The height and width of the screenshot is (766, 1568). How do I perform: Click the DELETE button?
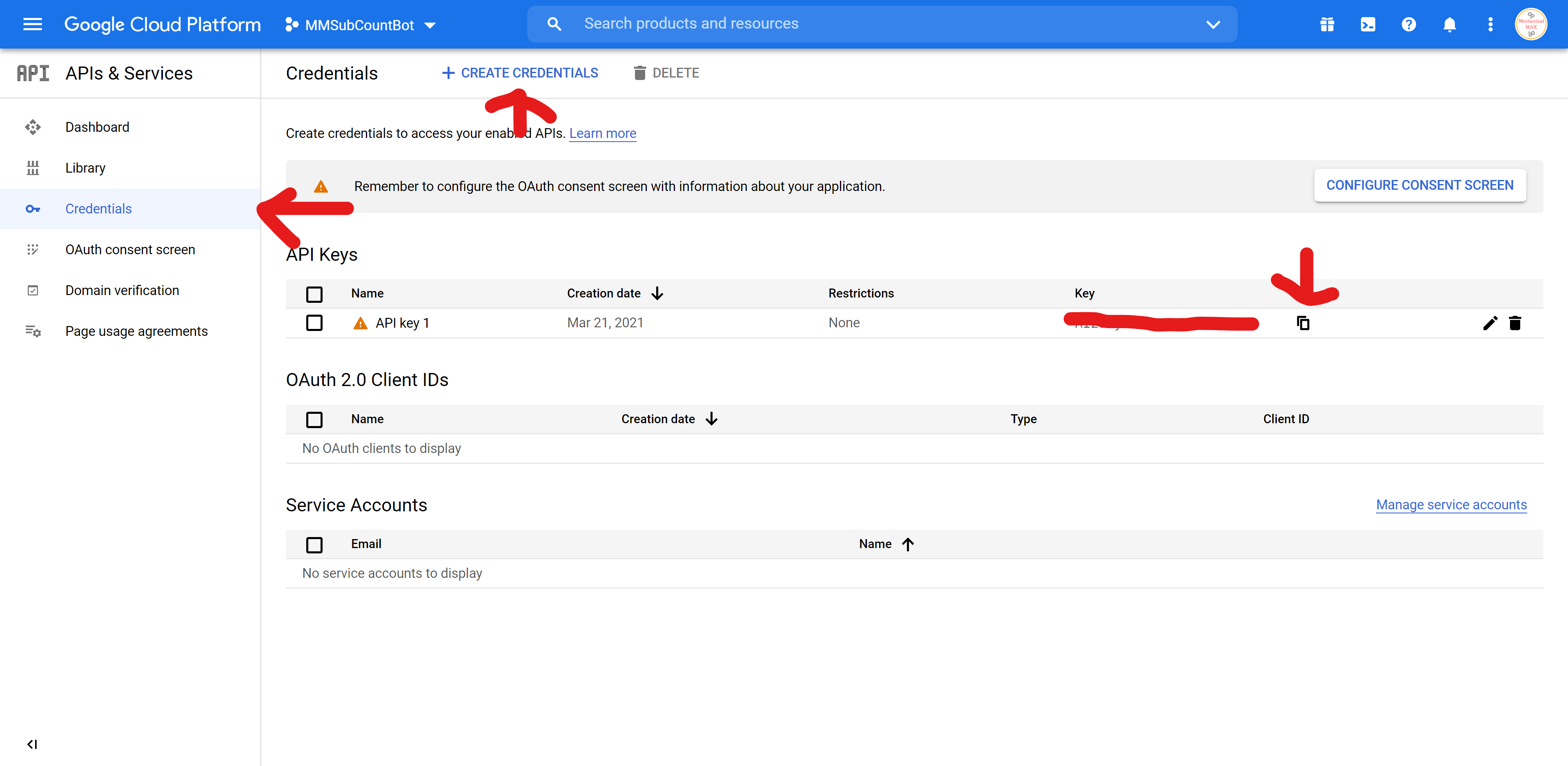click(666, 73)
